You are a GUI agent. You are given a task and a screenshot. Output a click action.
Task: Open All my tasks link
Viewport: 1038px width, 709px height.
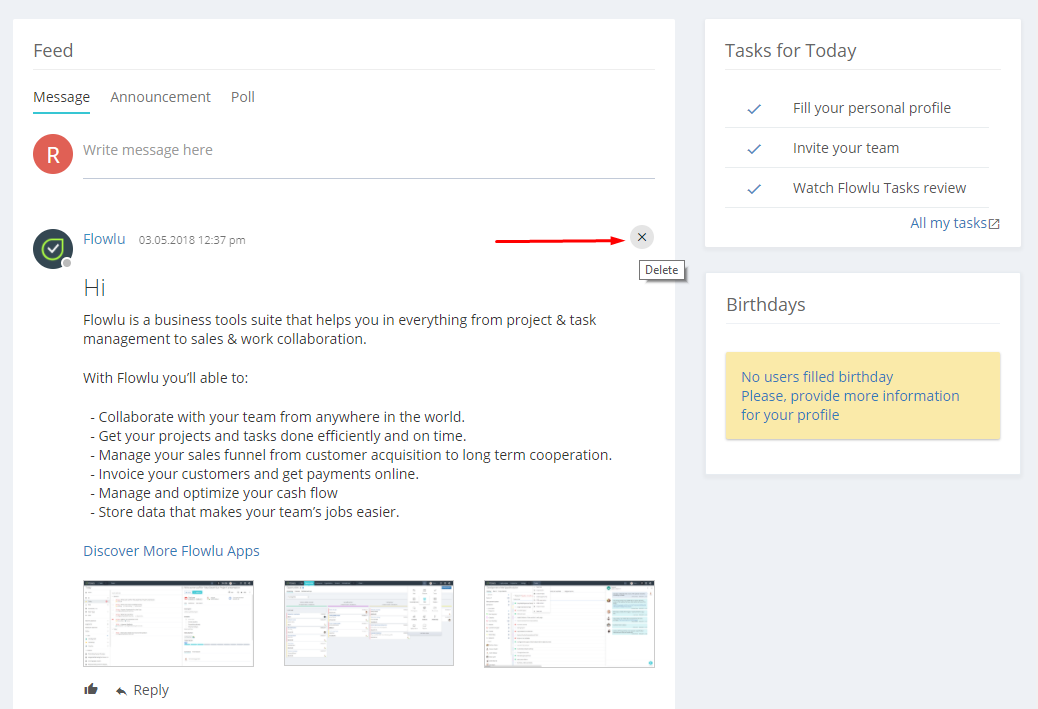[948, 223]
